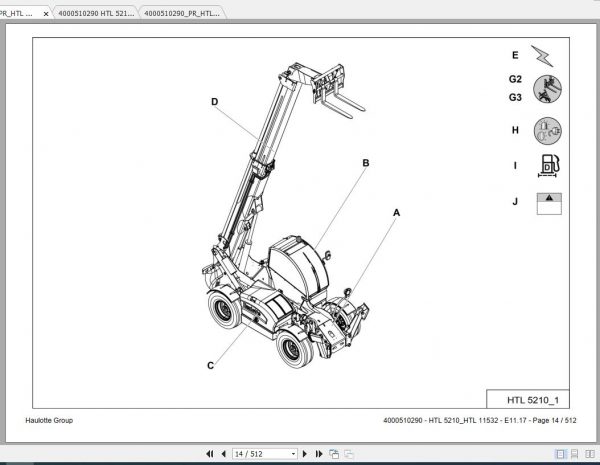Viewport: 600px width, 465px height.
Task: Click legend label G3
Action: tap(515, 97)
